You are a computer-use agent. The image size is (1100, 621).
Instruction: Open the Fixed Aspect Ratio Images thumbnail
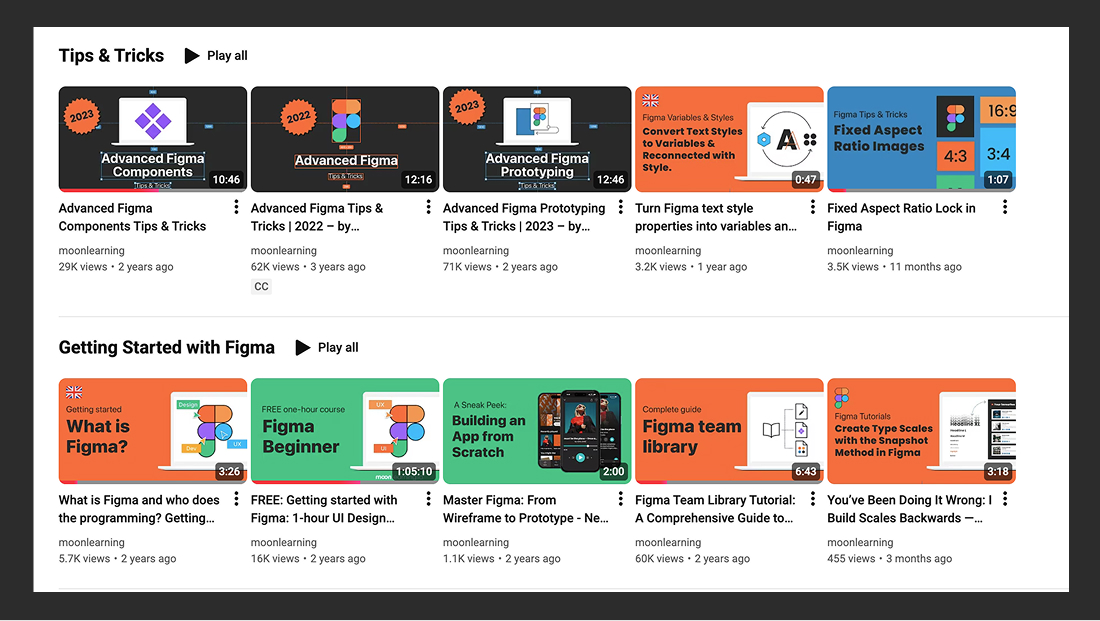click(x=921, y=139)
